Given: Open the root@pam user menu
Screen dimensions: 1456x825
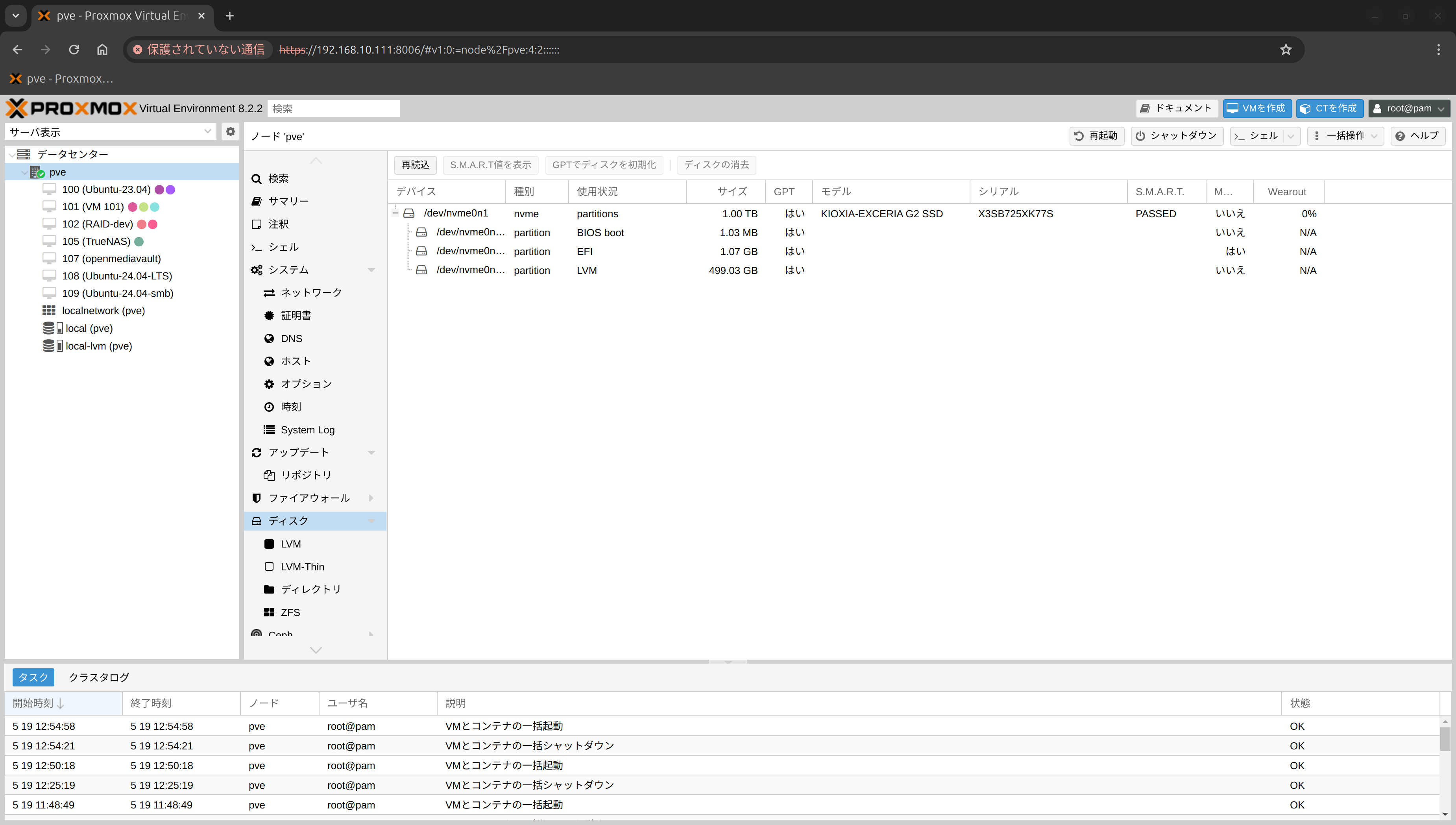Looking at the screenshot, I should [x=1409, y=108].
